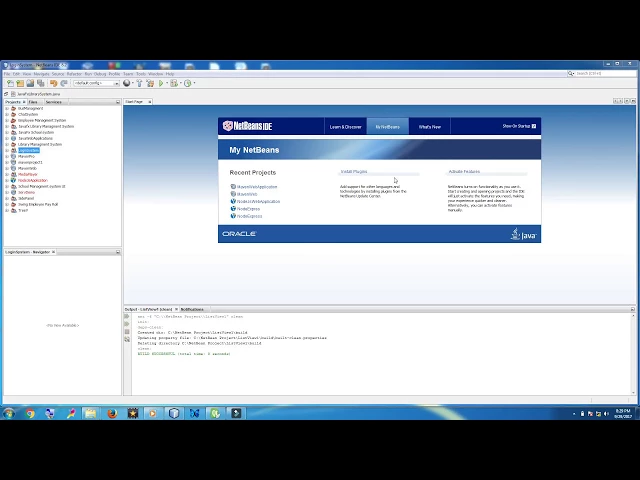Expand the TreeP project node
The height and width of the screenshot is (480, 640).
pos(7,211)
